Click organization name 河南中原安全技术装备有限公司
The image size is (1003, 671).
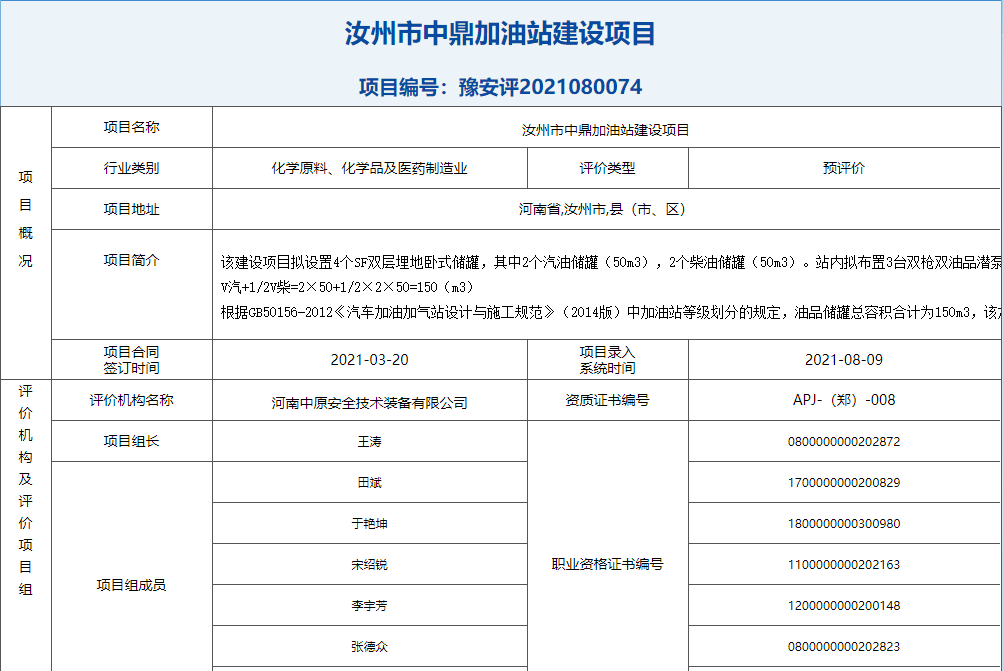(369, 403)
